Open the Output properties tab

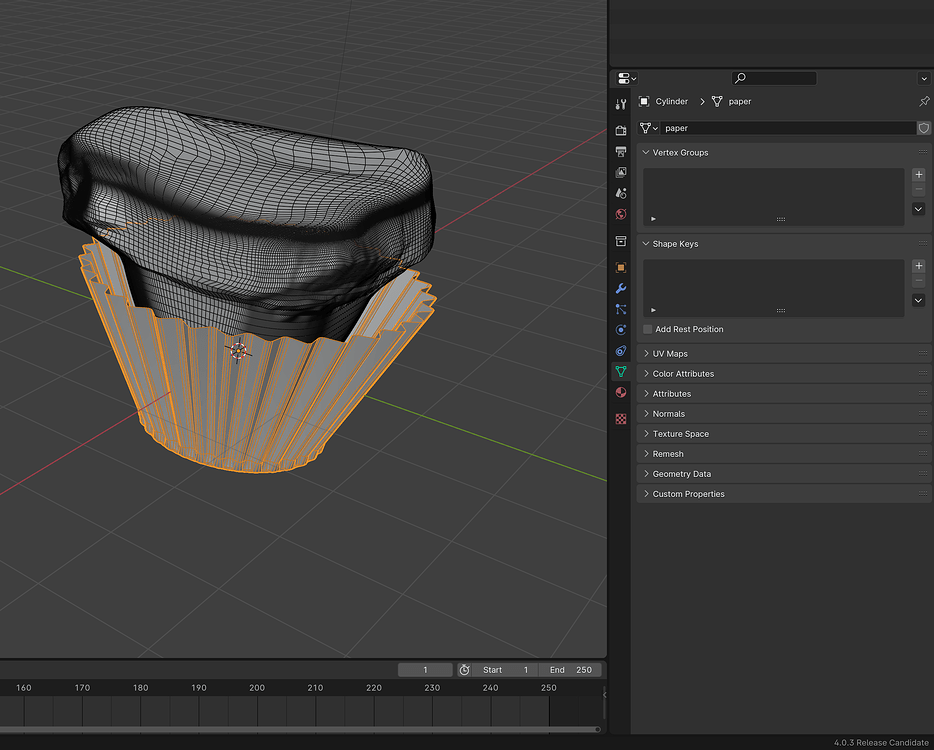(621, 151)
